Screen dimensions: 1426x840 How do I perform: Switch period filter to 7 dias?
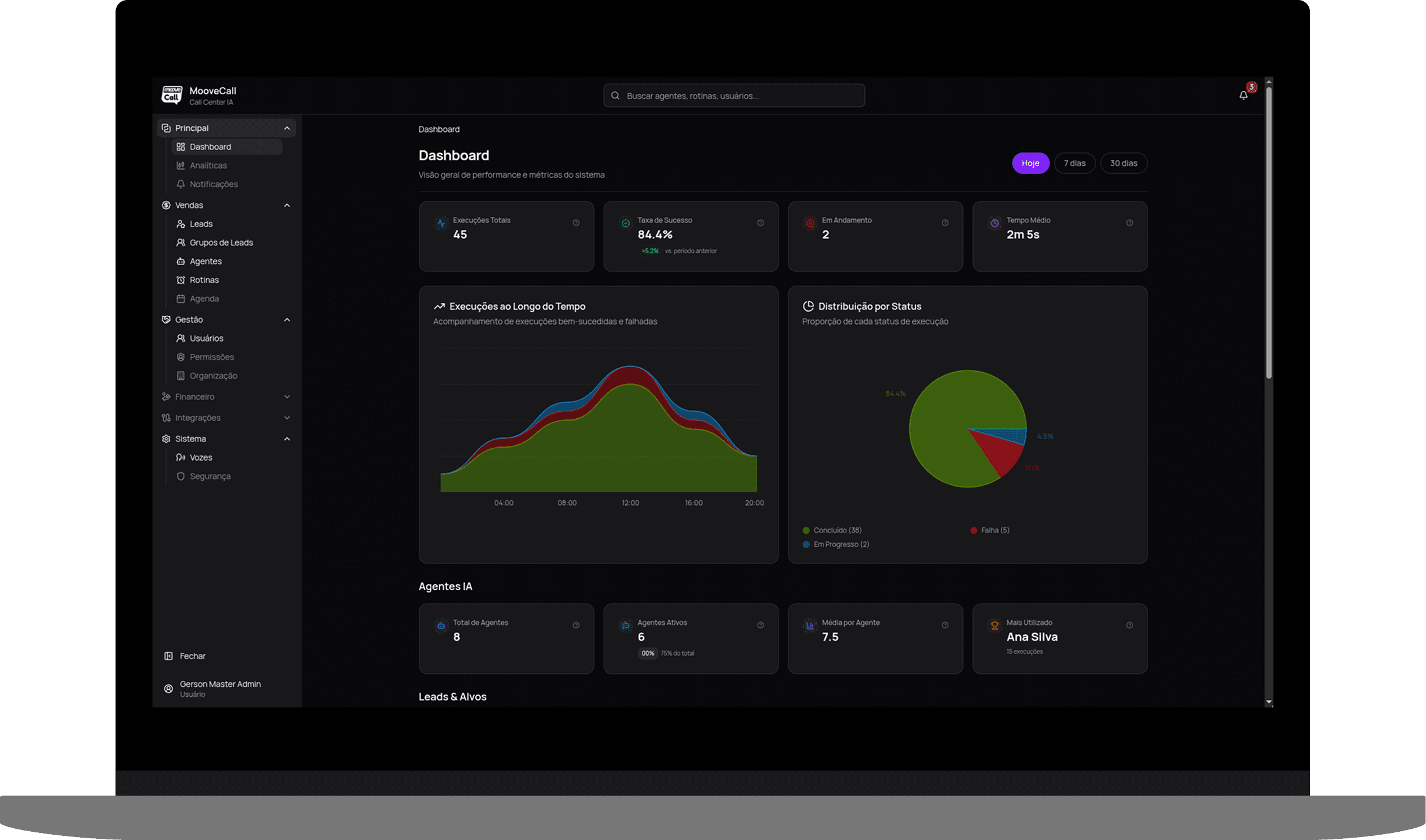click(1074, 163)
